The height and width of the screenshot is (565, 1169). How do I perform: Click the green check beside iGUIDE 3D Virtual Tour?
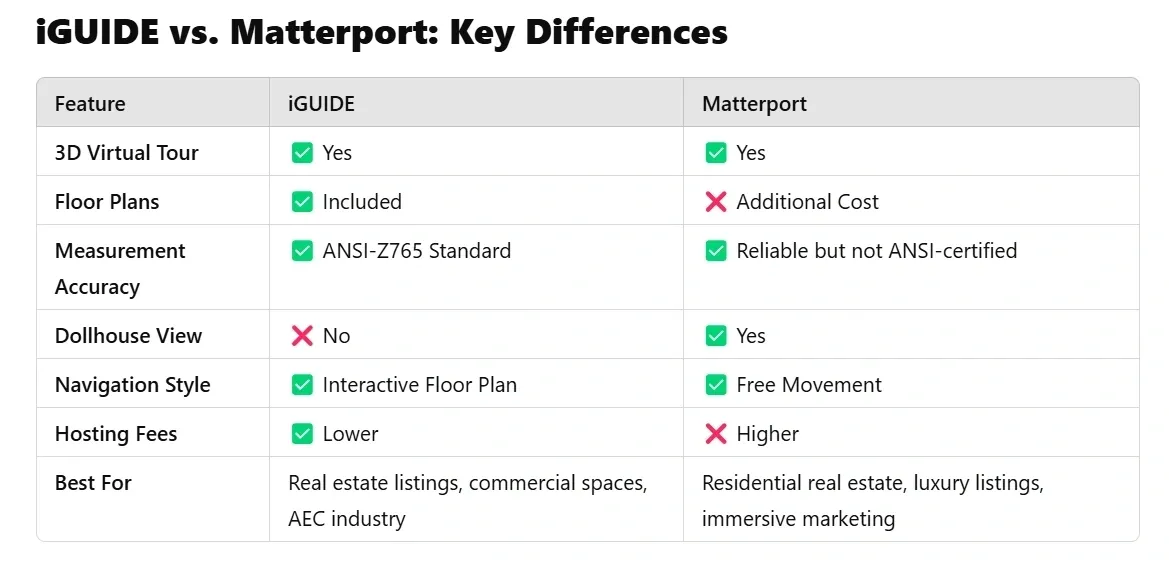pyautogui.click(x=302, y=153)
